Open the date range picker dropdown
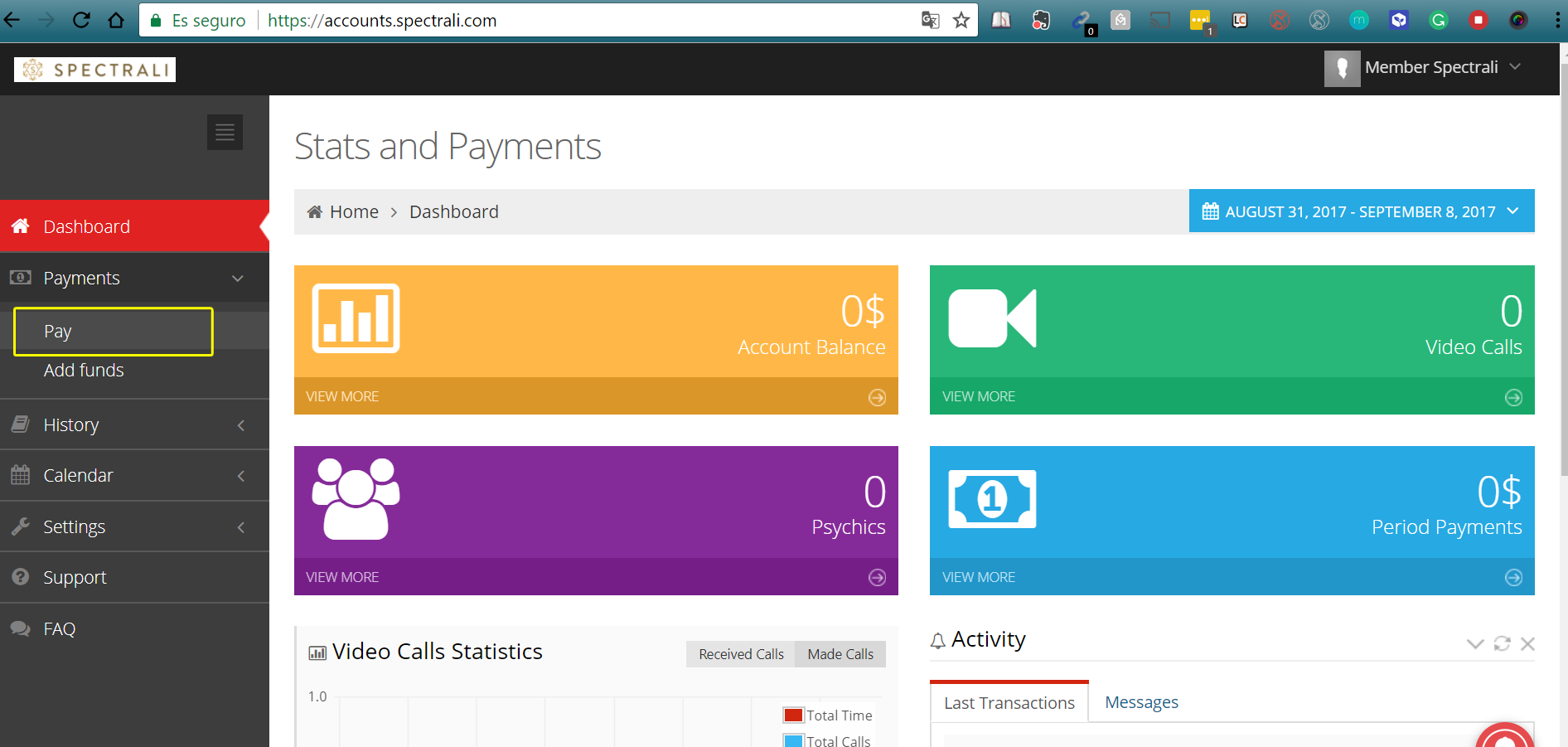This screenshot has height=747, width=1568. click(1361, 211)
